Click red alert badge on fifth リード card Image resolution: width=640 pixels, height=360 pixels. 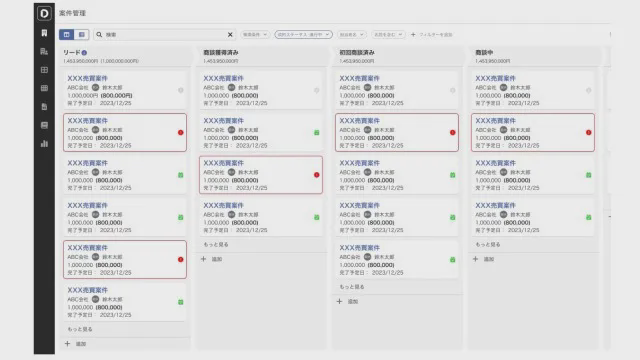[180, 260]
